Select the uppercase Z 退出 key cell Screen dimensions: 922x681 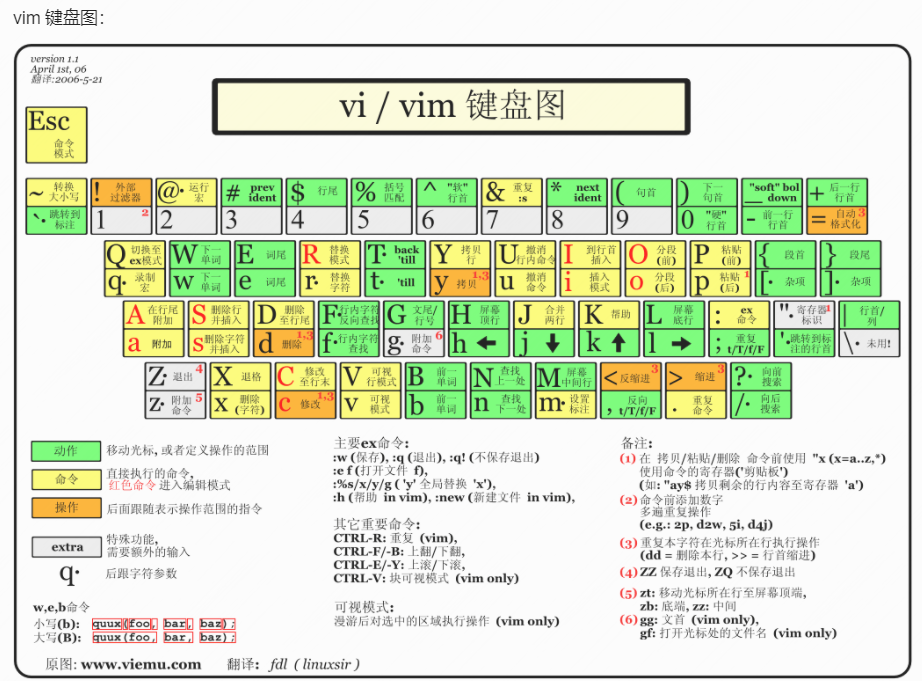pos(175,376)
